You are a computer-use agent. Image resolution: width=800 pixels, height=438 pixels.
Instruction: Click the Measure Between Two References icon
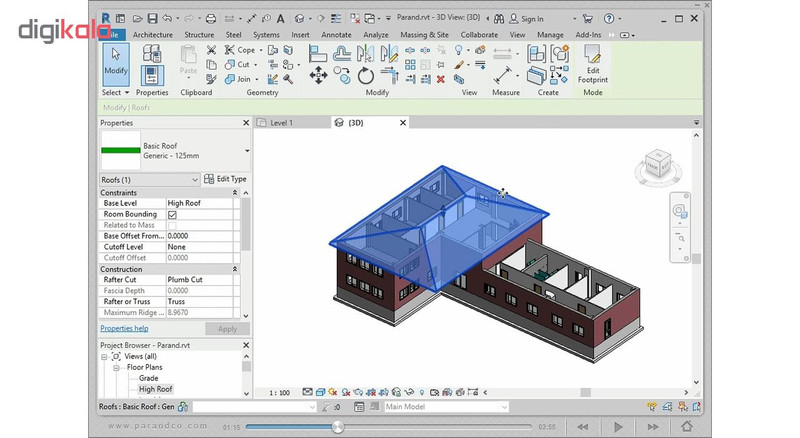click(503, 76)
